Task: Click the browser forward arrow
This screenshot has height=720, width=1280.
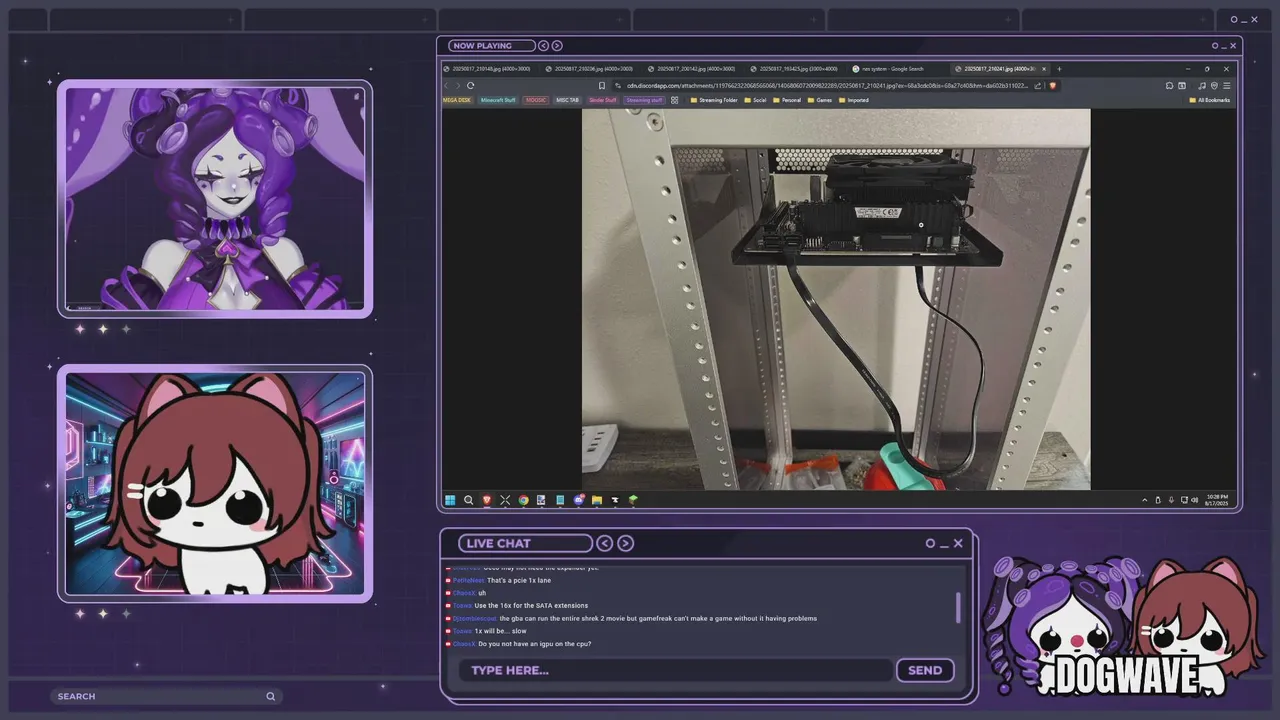Action: (x=458, y=86)
